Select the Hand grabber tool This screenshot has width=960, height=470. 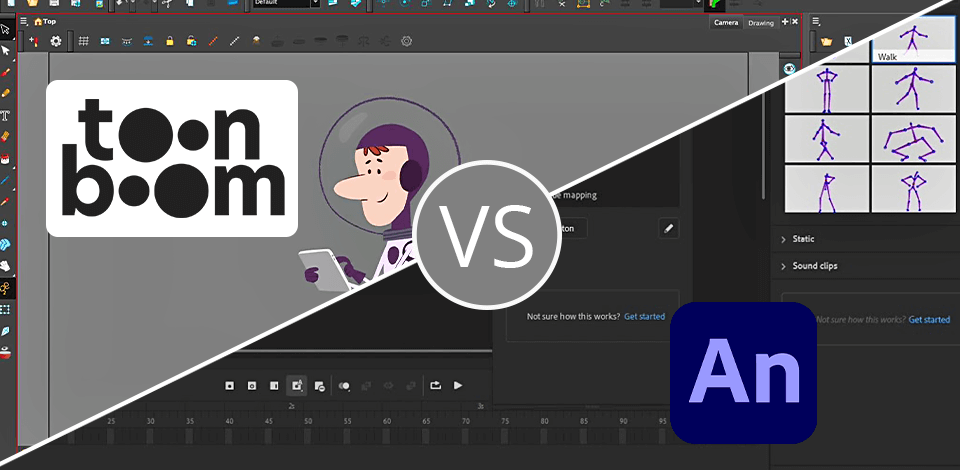point(6,266)
